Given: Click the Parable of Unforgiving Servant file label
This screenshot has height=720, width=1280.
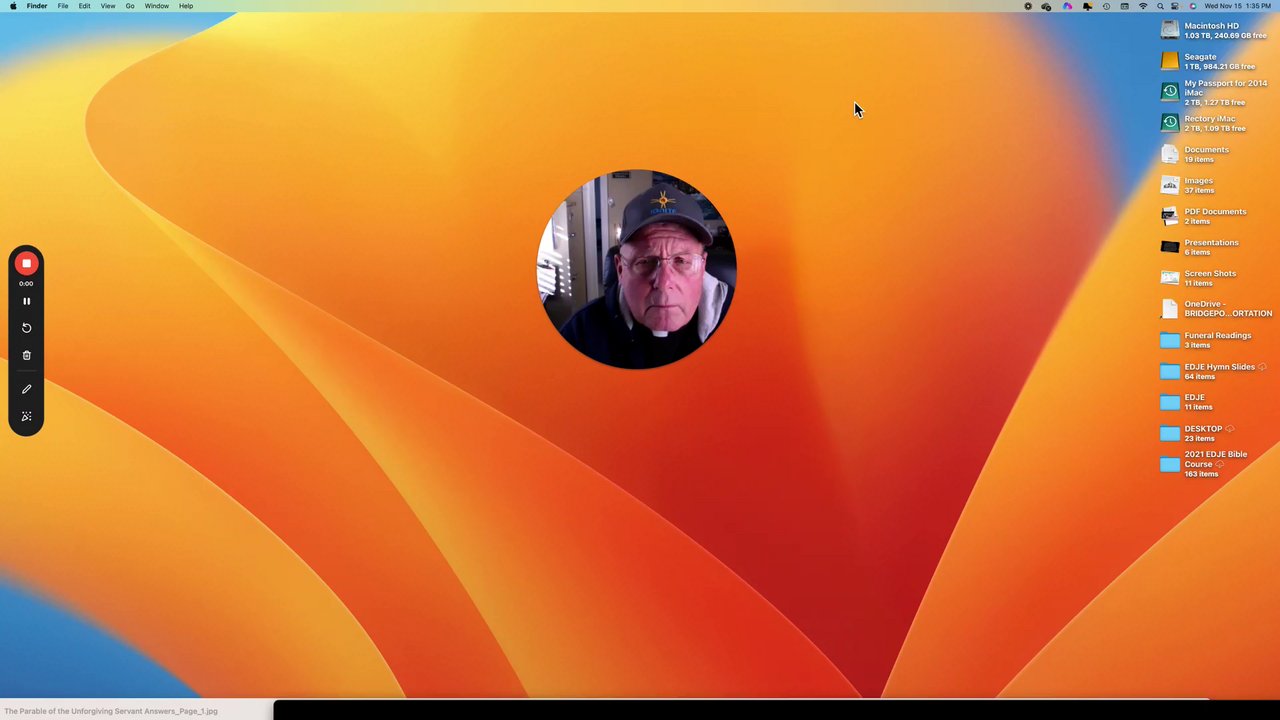Looking at the screenshot, I should [x=111, y=711].
